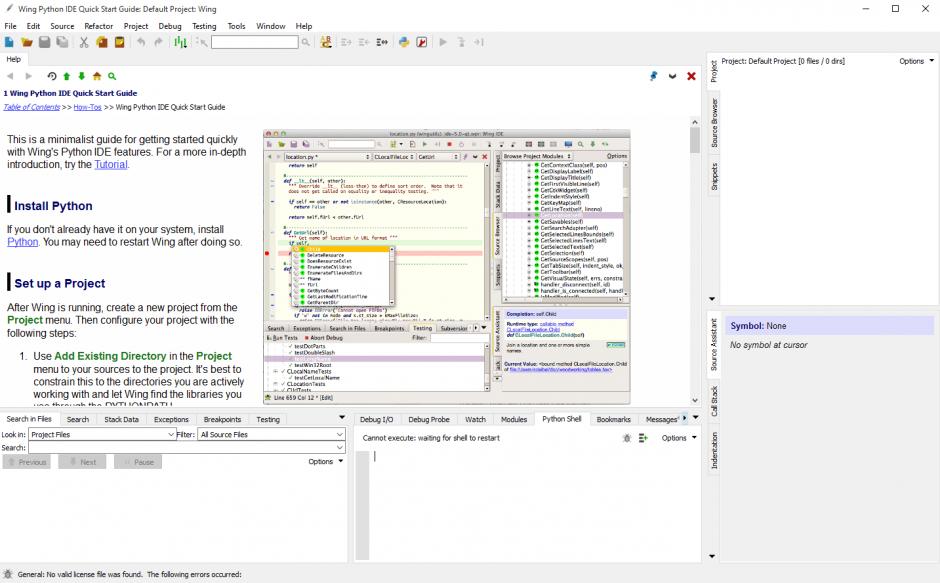Screen dimensions: 940x583
Task: Click the Open File folder icon
Action: 26,42
